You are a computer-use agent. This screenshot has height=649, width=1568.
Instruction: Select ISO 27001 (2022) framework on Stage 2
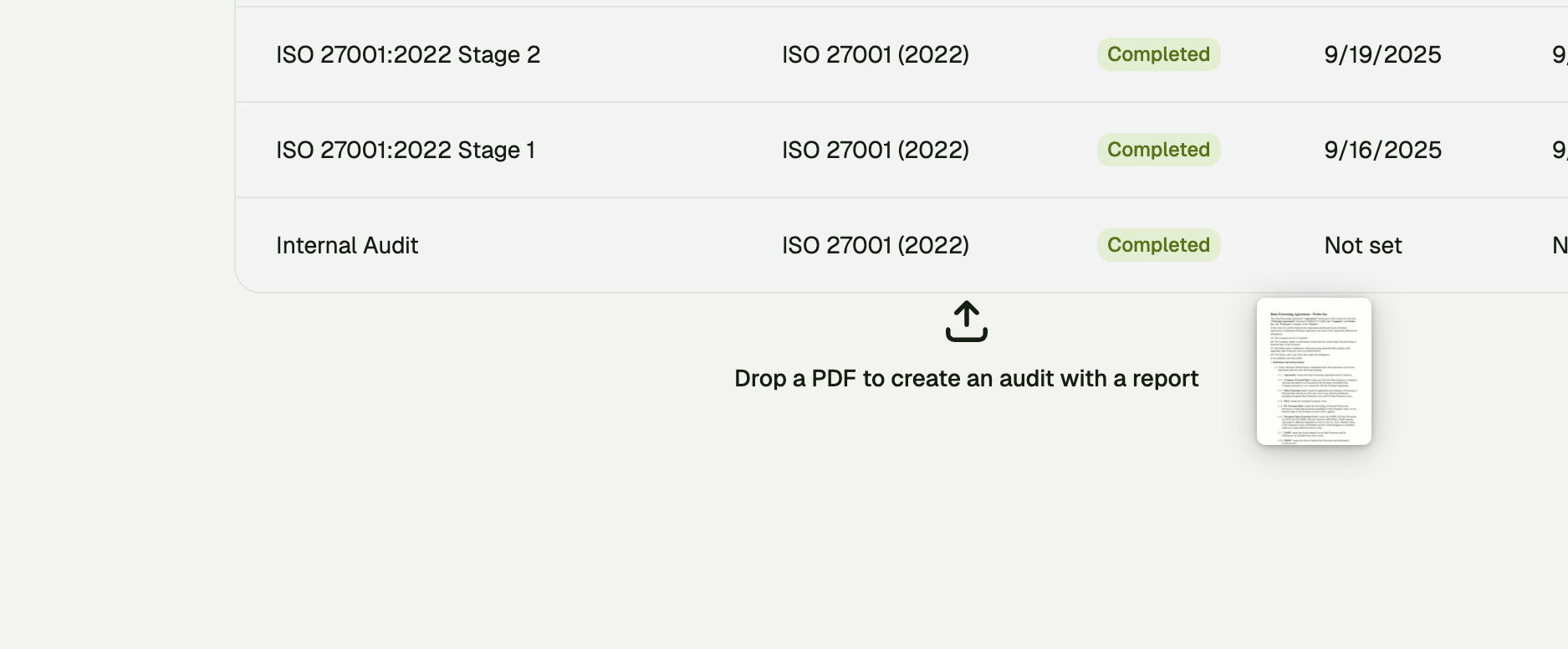[x=875, y=54]
